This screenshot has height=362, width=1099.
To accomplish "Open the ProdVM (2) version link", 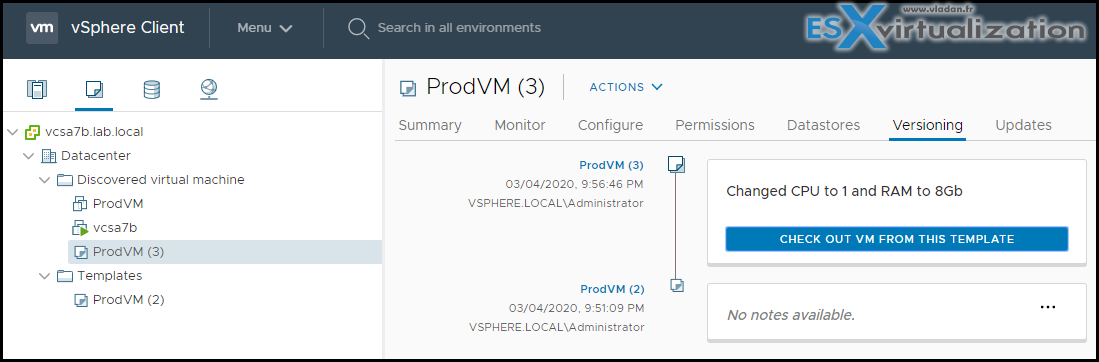I will click(612, 289).
